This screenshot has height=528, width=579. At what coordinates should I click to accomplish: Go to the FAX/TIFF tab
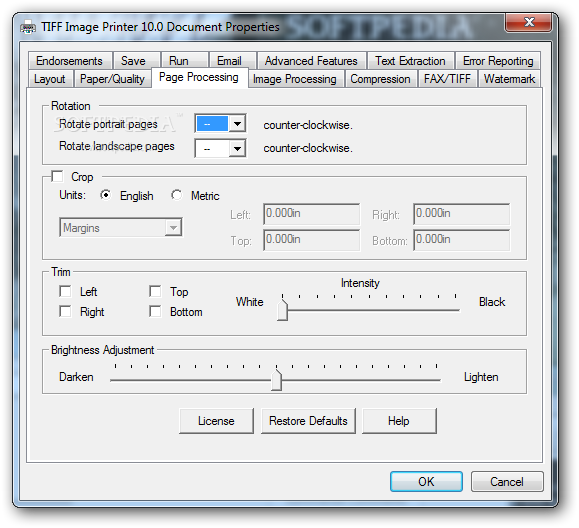448,79
